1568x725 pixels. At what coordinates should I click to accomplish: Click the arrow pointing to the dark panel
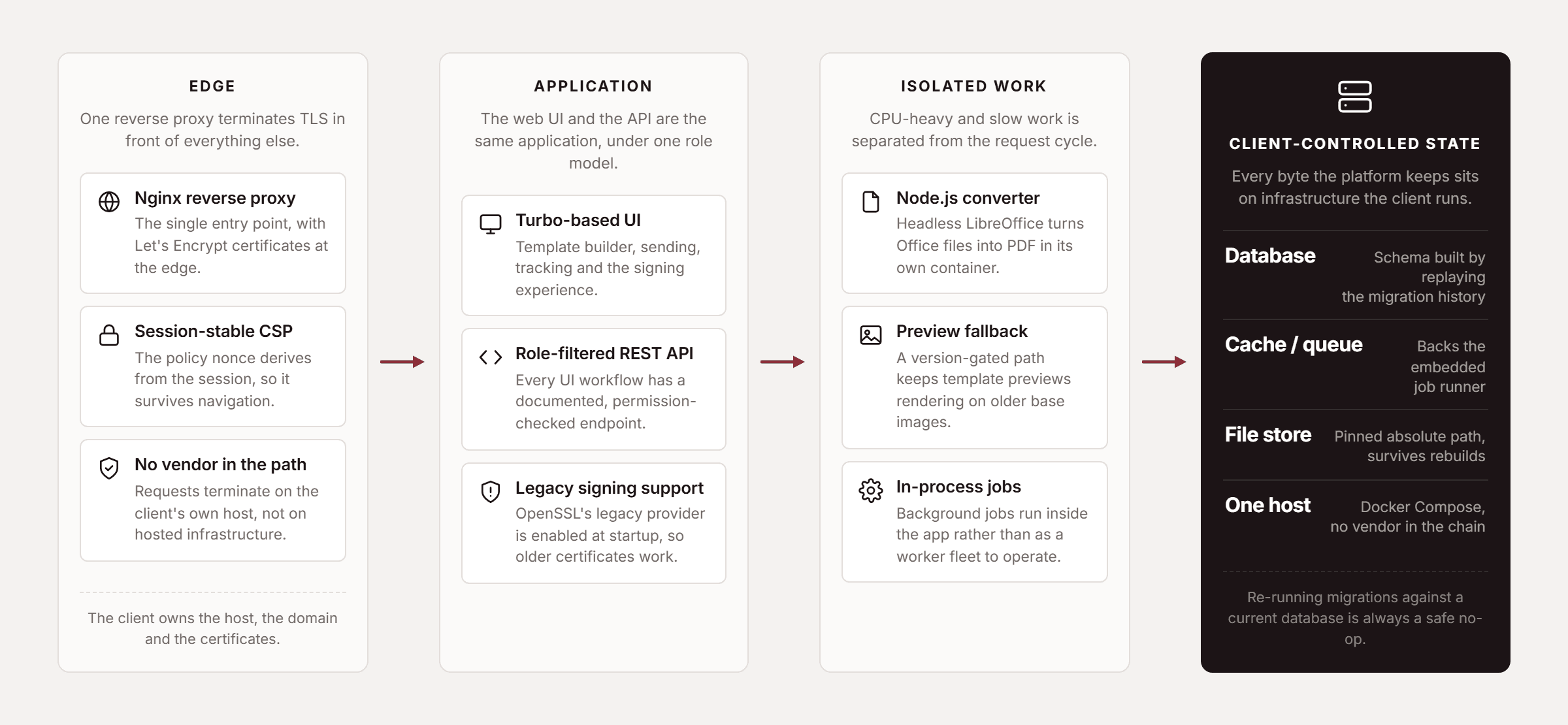tap(1164, 362)
